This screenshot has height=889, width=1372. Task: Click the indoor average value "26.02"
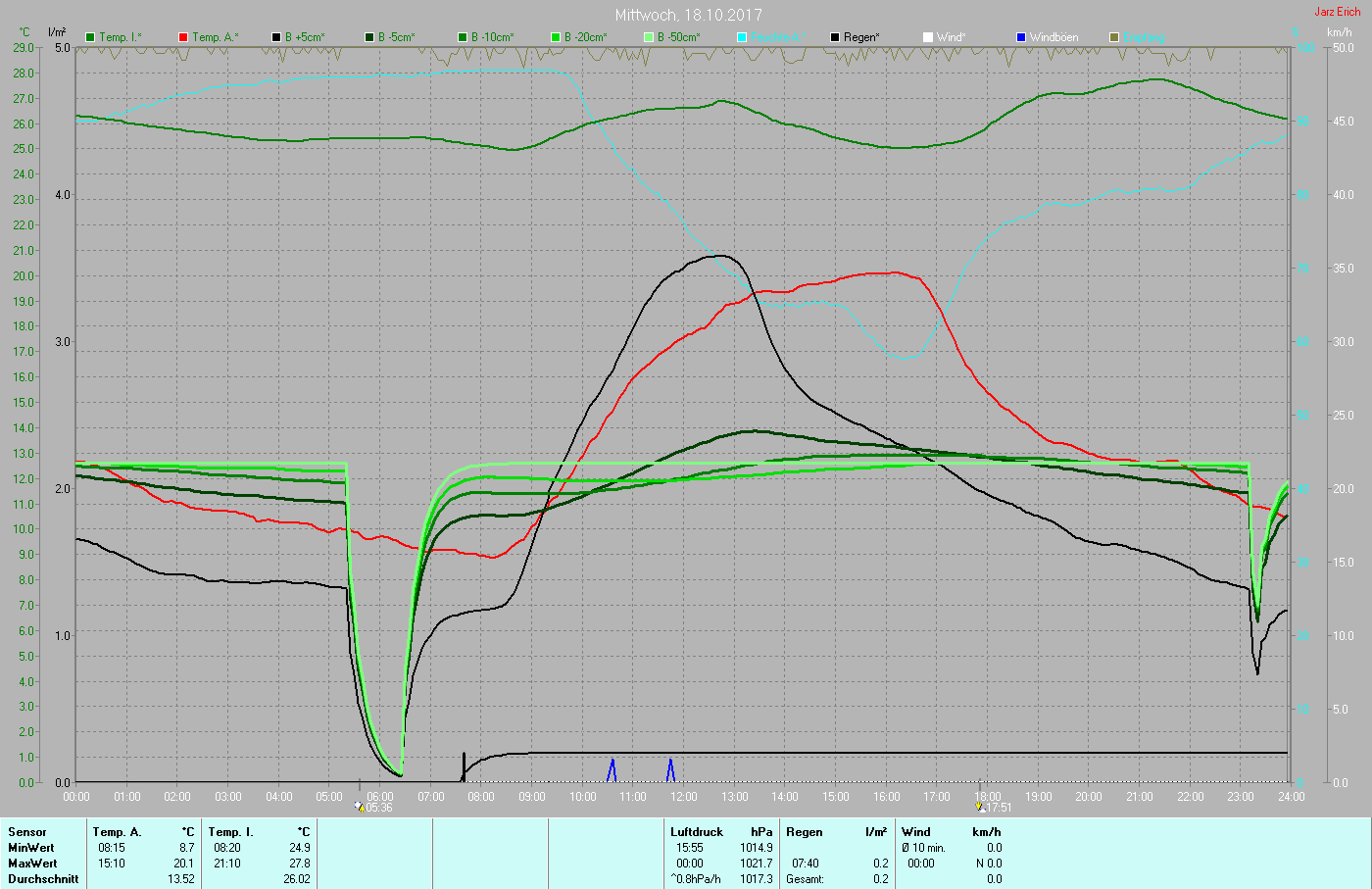296,879
